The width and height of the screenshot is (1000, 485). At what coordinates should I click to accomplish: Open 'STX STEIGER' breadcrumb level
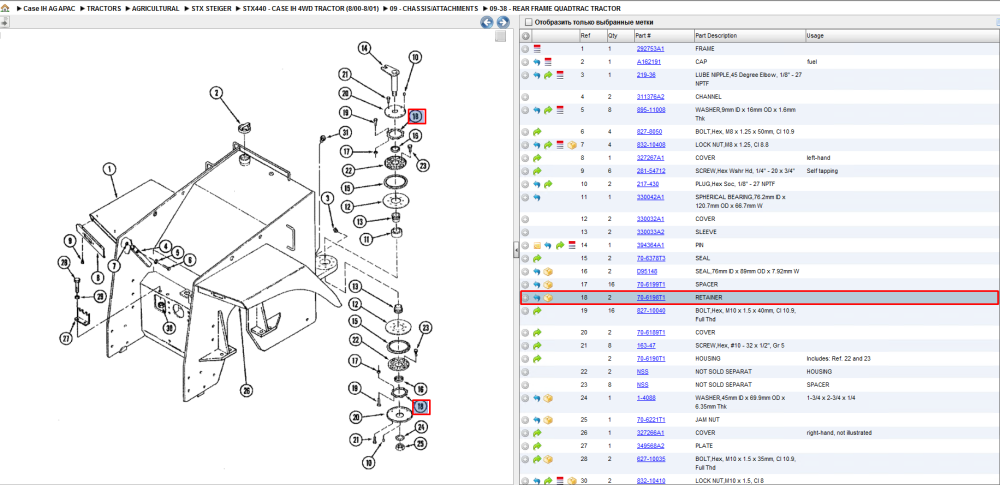pyautogui.click(x=211, y=8)
